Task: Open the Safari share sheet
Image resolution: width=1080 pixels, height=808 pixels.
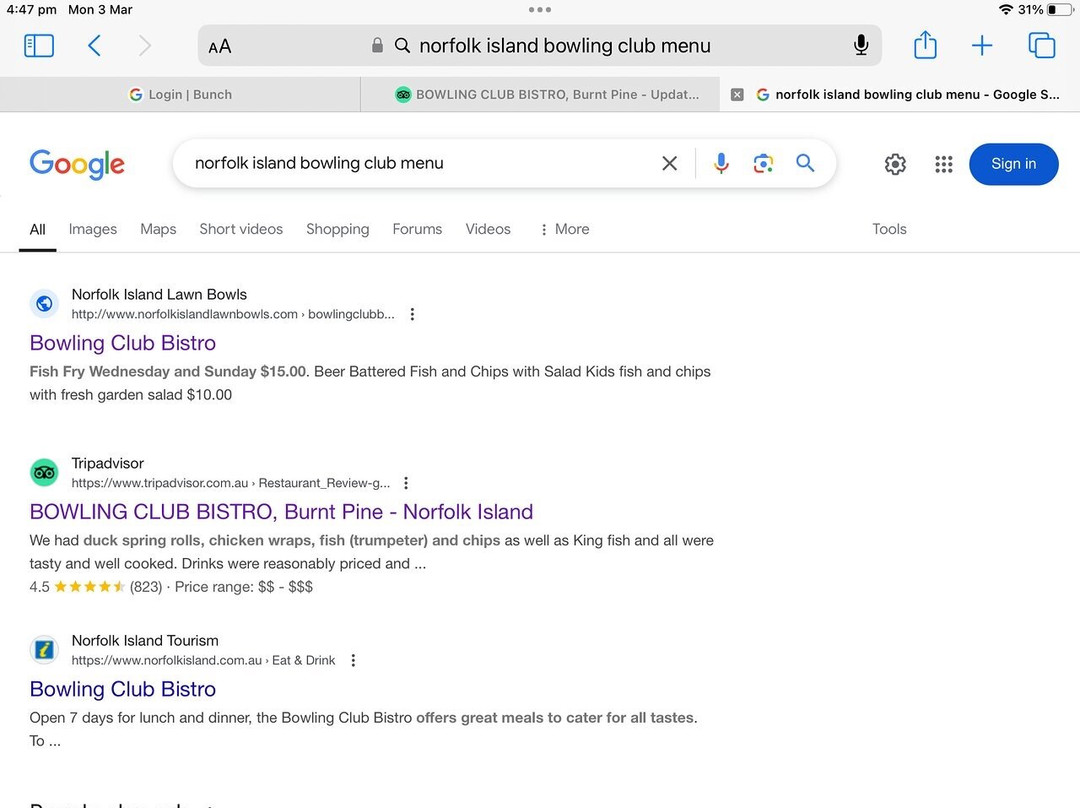Action: pyautogui.click(x=925, y=45)
